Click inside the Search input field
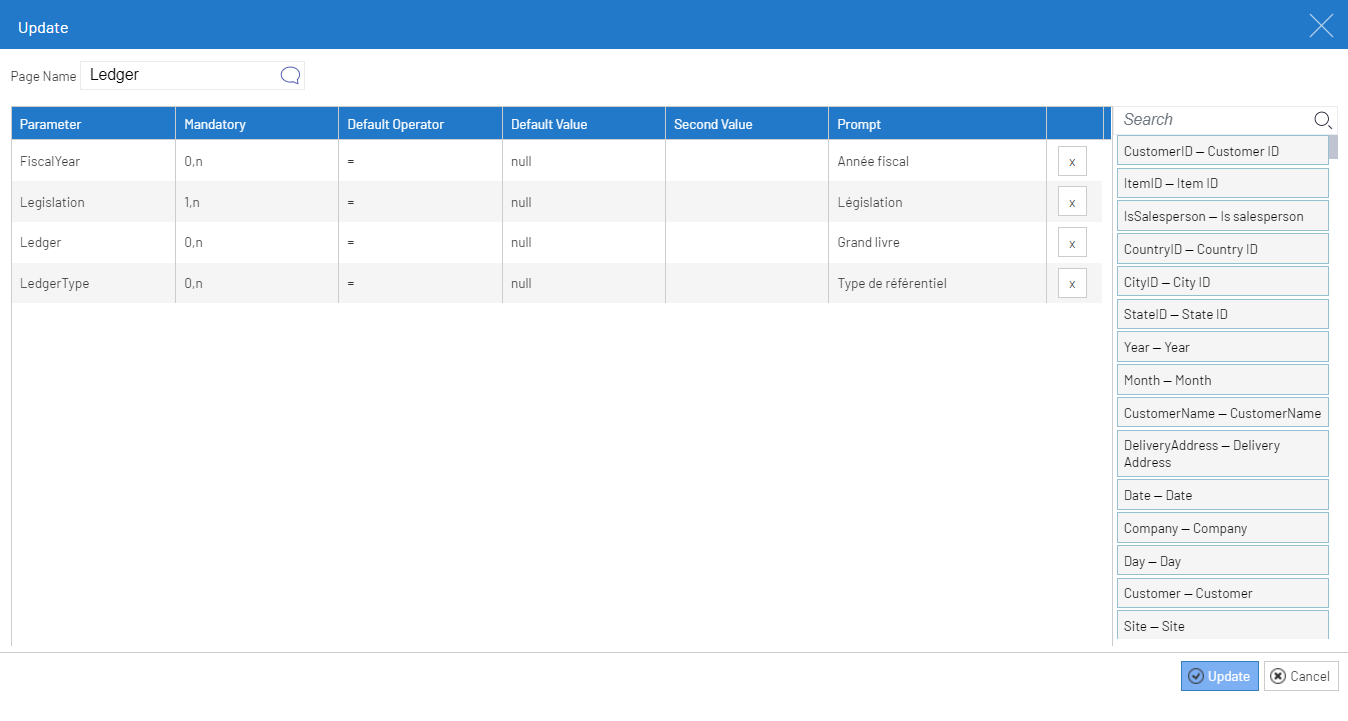The image size is (1348, 721). click(x=1210, y=119)
